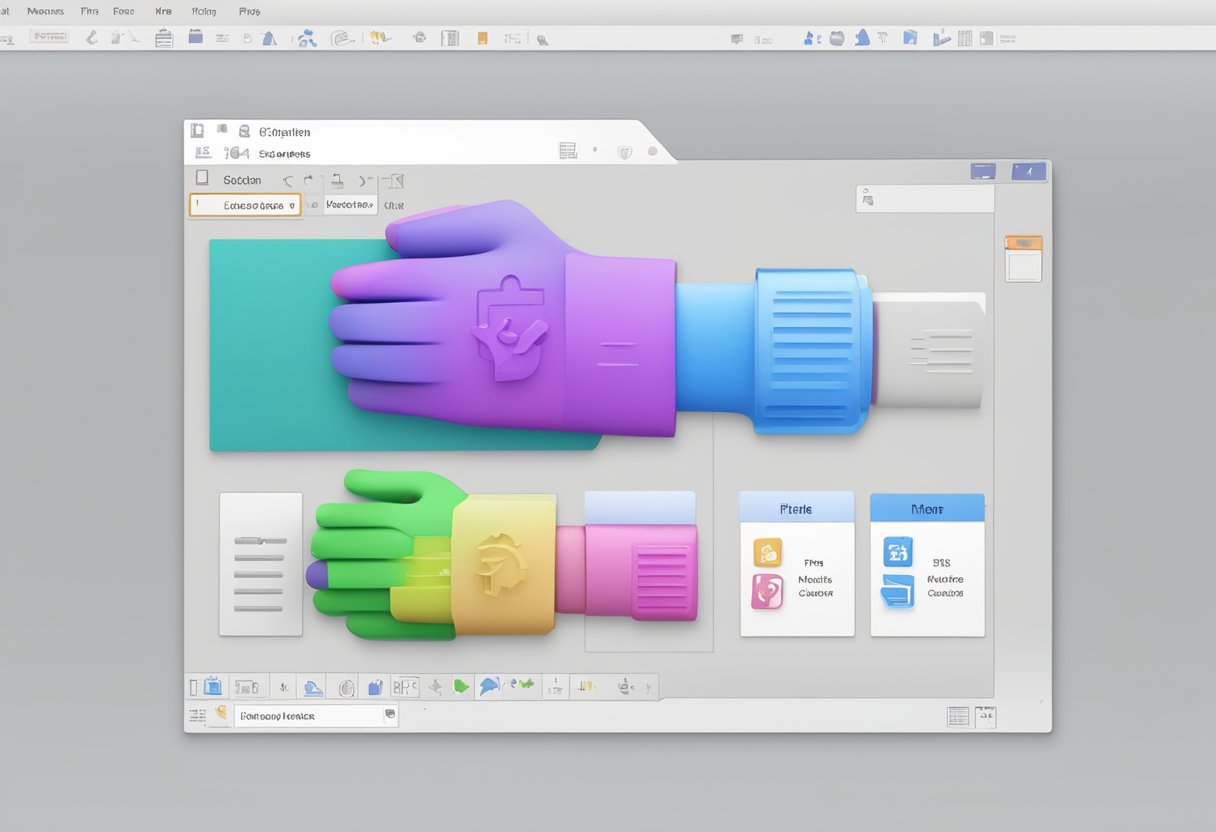Click the undo arrow next to Section label
This screenshot has height=832, width=1216.
pyautogui.click(x=288, y=181)
